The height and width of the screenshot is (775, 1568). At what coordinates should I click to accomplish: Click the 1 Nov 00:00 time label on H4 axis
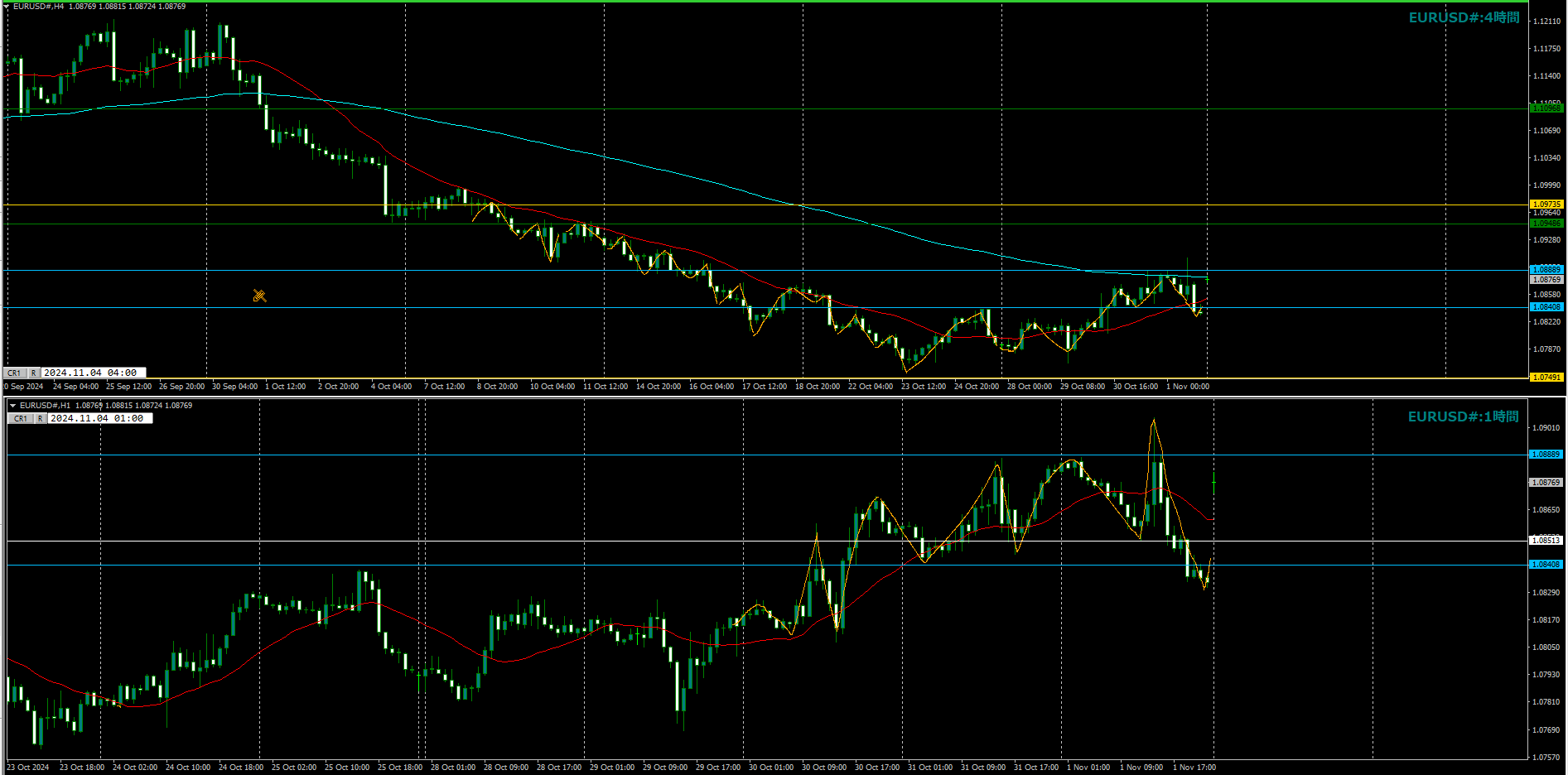pyautogui.click(x=1188, y=387)
